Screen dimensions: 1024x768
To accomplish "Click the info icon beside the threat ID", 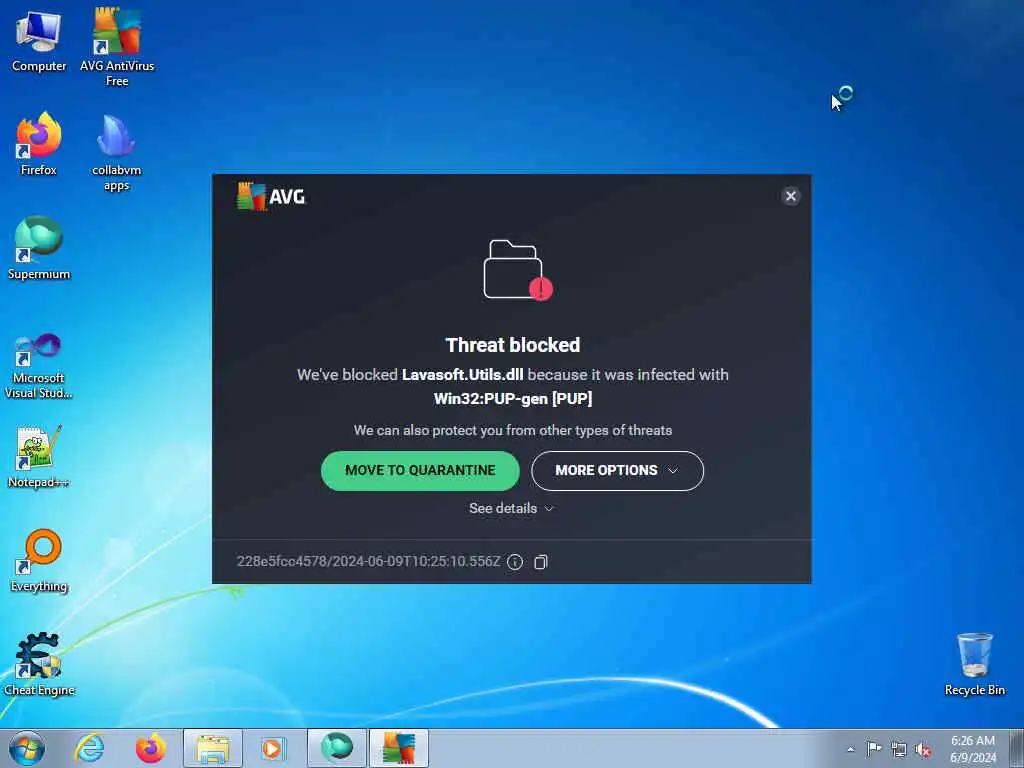I will 515,562.
